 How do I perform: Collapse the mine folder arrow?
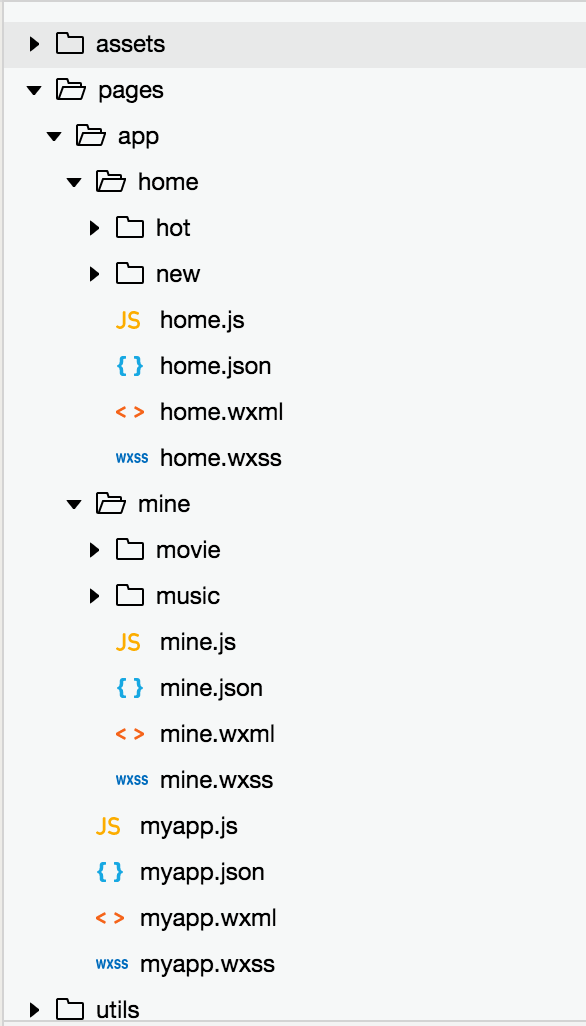tap(74, 504)
